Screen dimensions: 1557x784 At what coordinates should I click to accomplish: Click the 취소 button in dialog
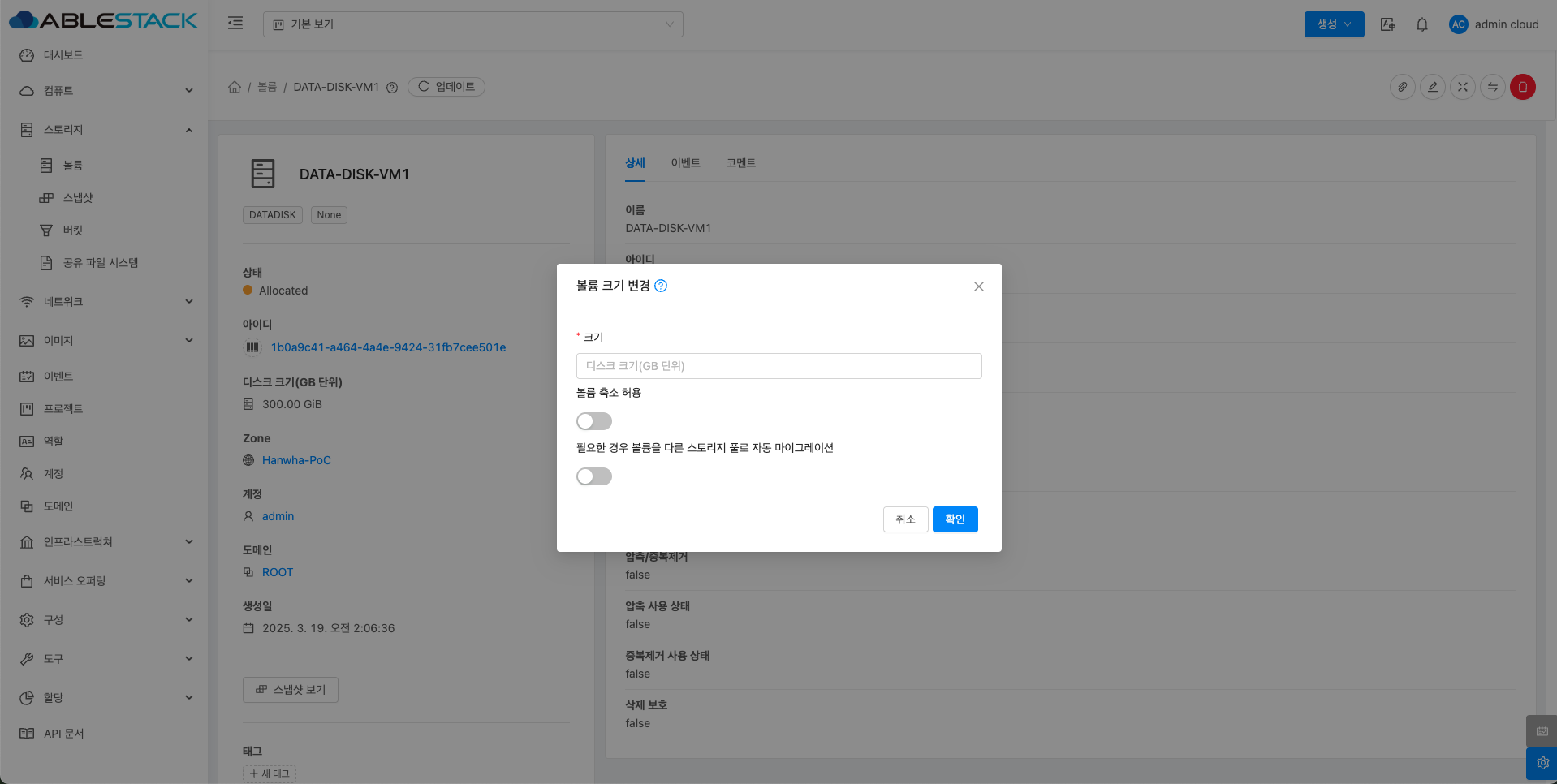pos(904,519)
